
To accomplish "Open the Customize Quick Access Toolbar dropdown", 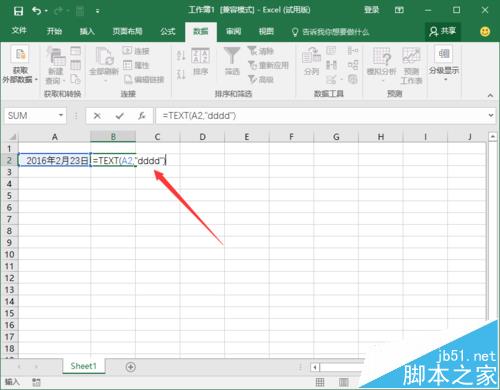I will (98, 11).
